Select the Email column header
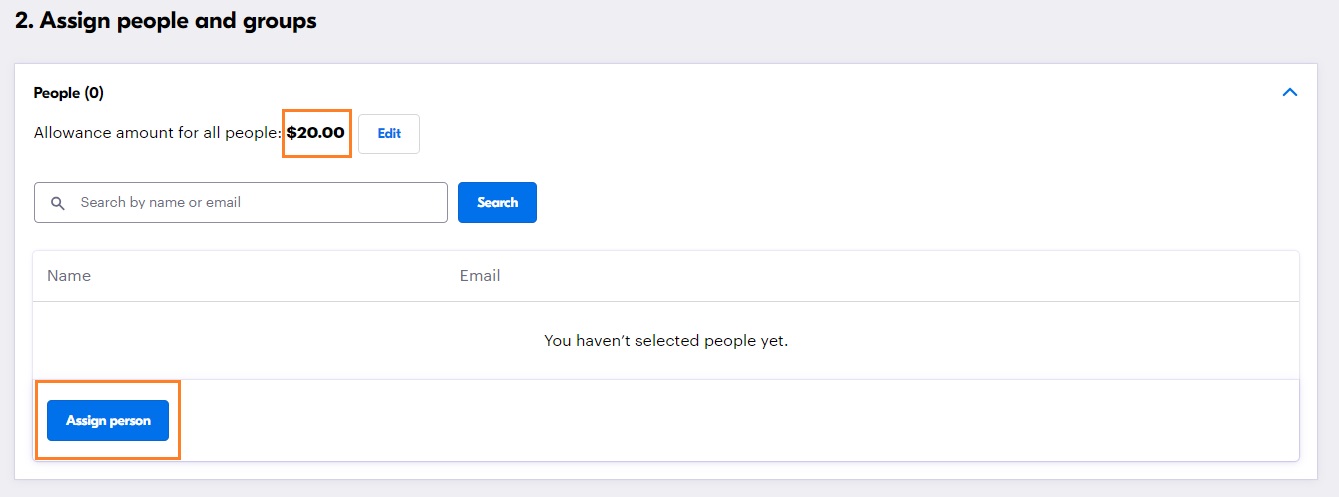Screen dimensions: 1339x497 [480, 276]
